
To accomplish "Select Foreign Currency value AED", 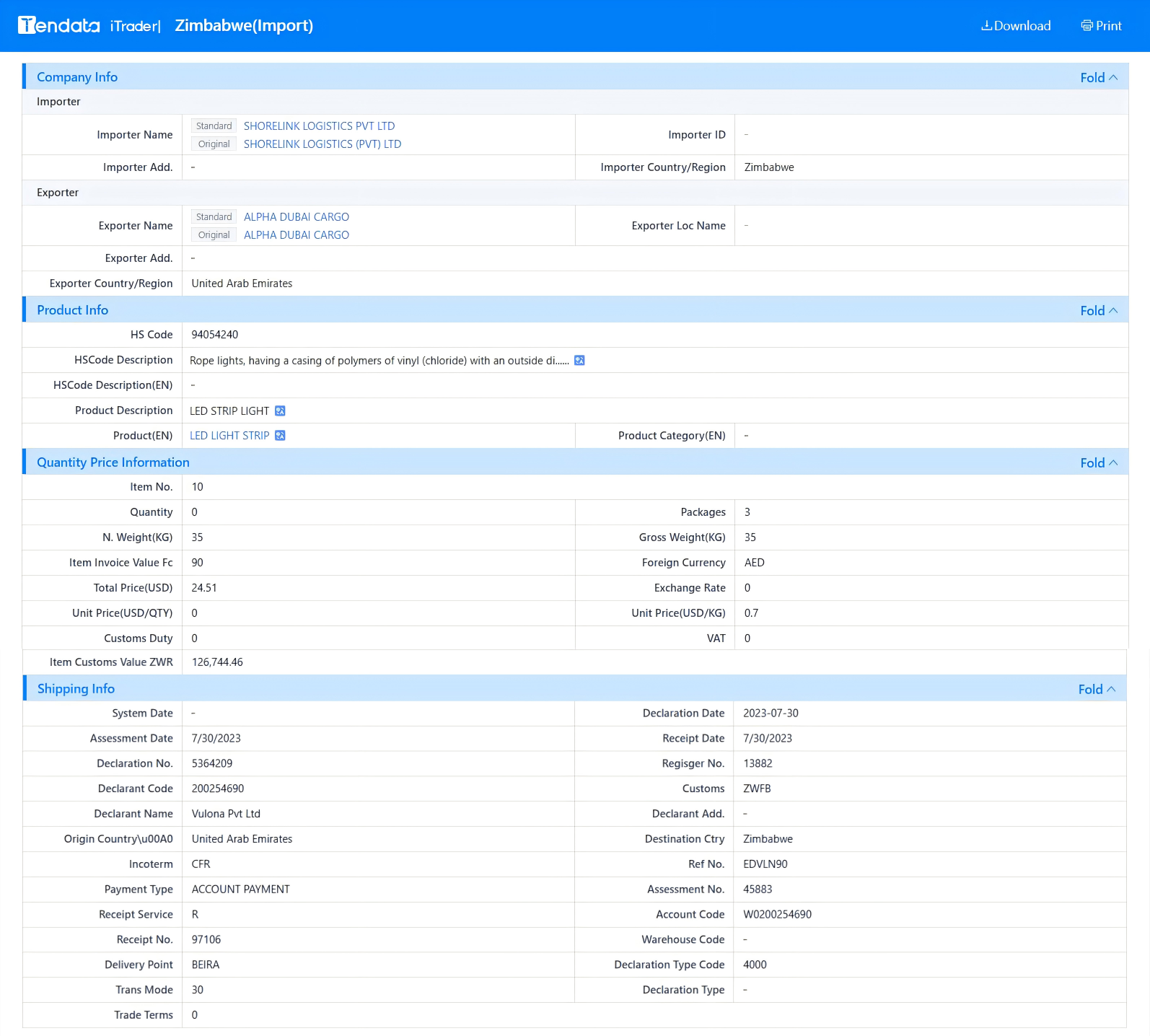I will pos(755,563).
